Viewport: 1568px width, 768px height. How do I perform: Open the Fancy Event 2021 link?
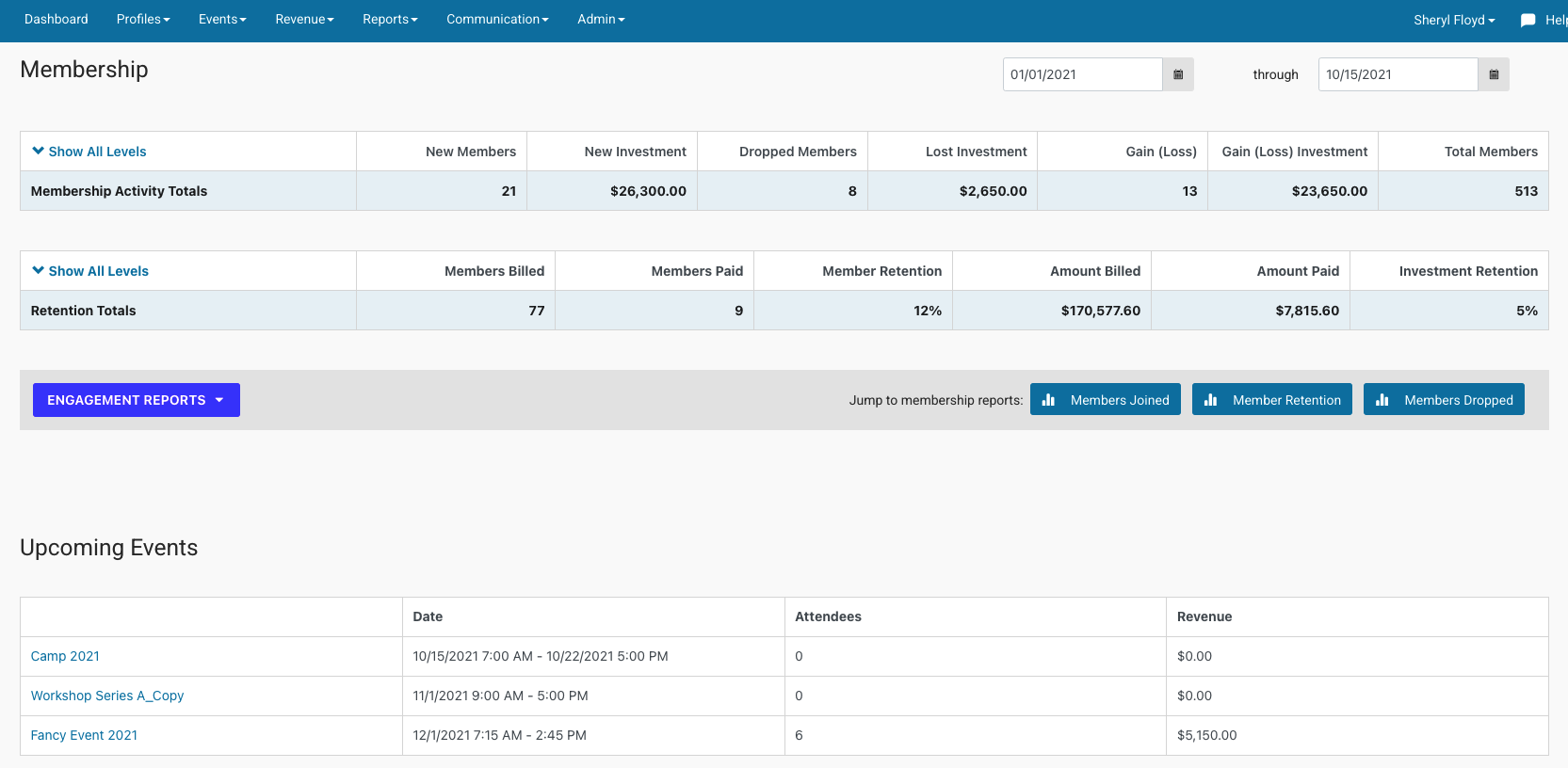click(84, 735)
